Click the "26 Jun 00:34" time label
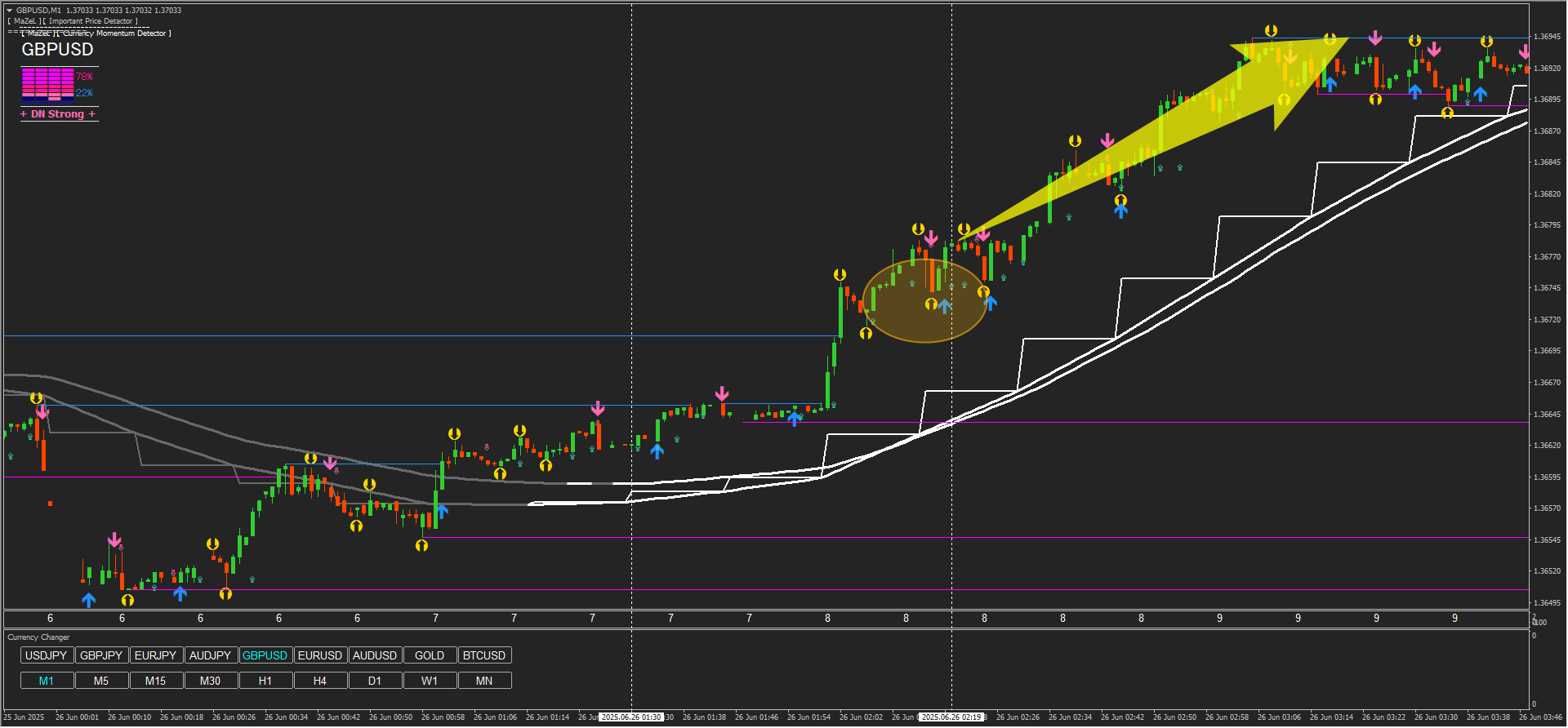The image size is (1568, 728). click(x=286, y=717)
